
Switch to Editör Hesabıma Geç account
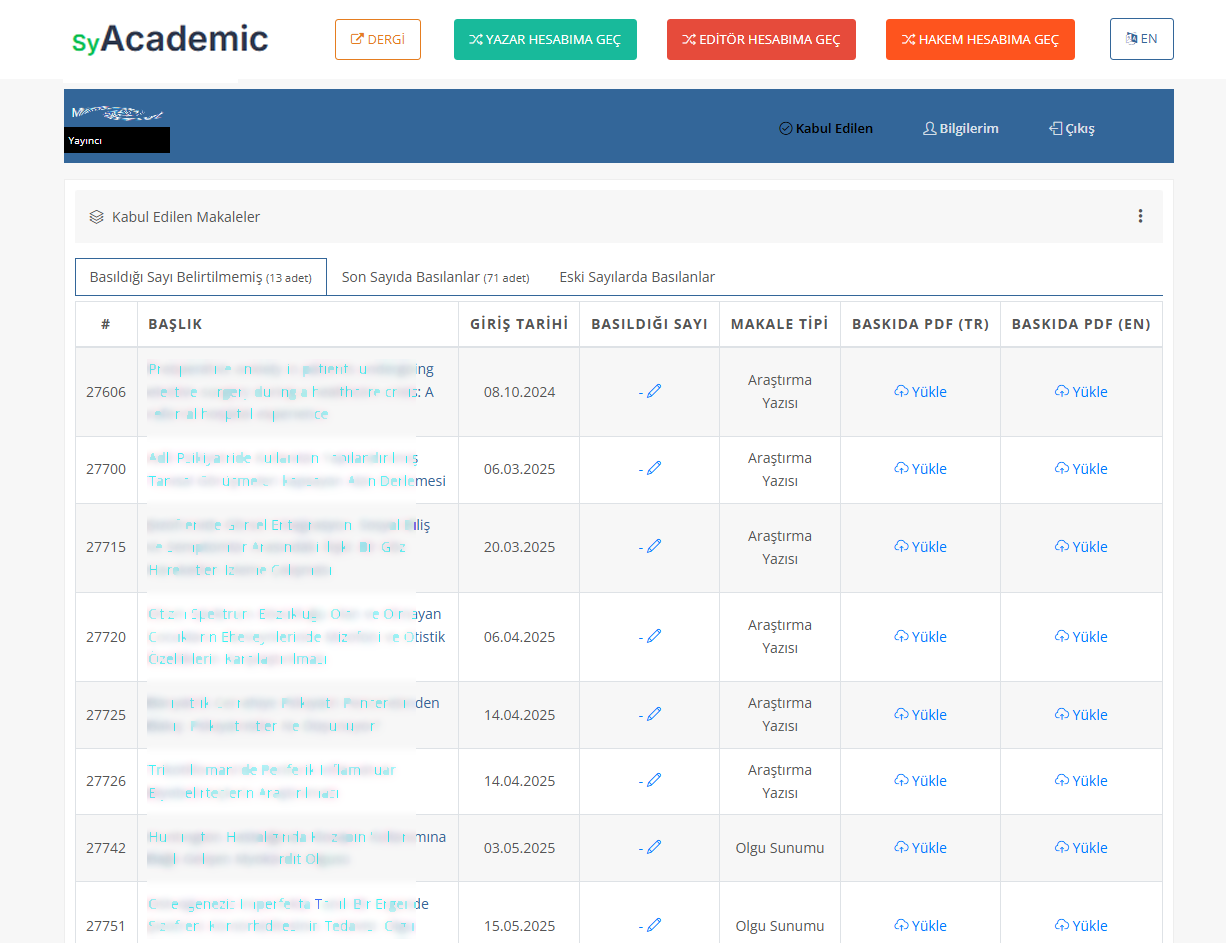(x=761, y=40)
